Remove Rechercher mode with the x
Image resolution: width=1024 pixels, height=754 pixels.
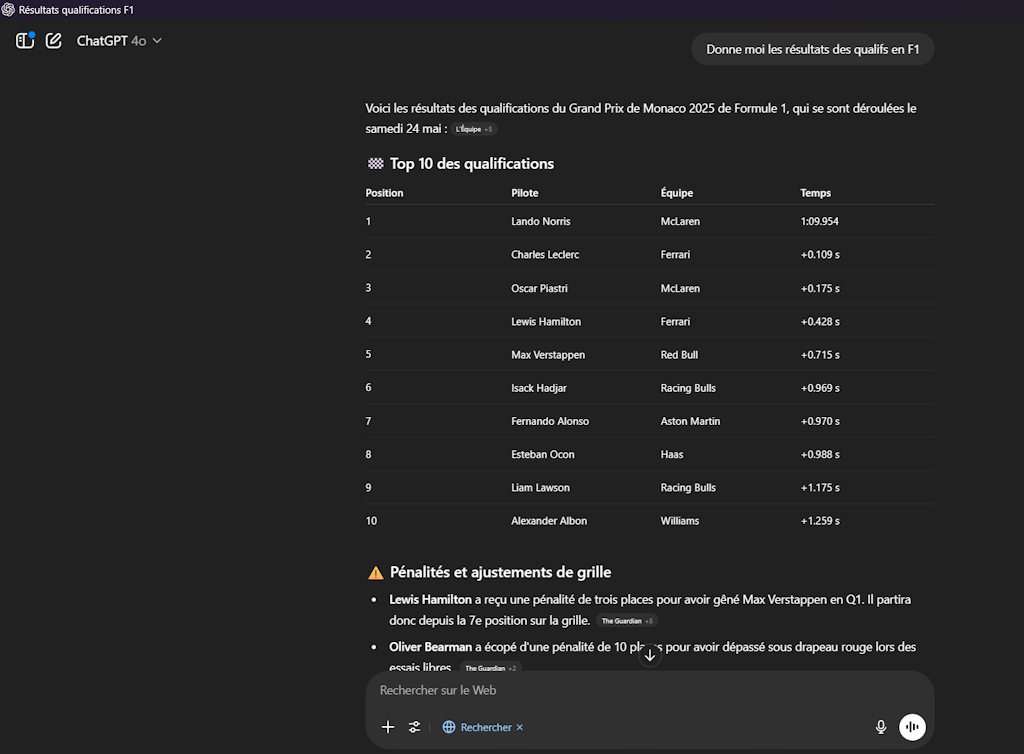click(520, 727)
